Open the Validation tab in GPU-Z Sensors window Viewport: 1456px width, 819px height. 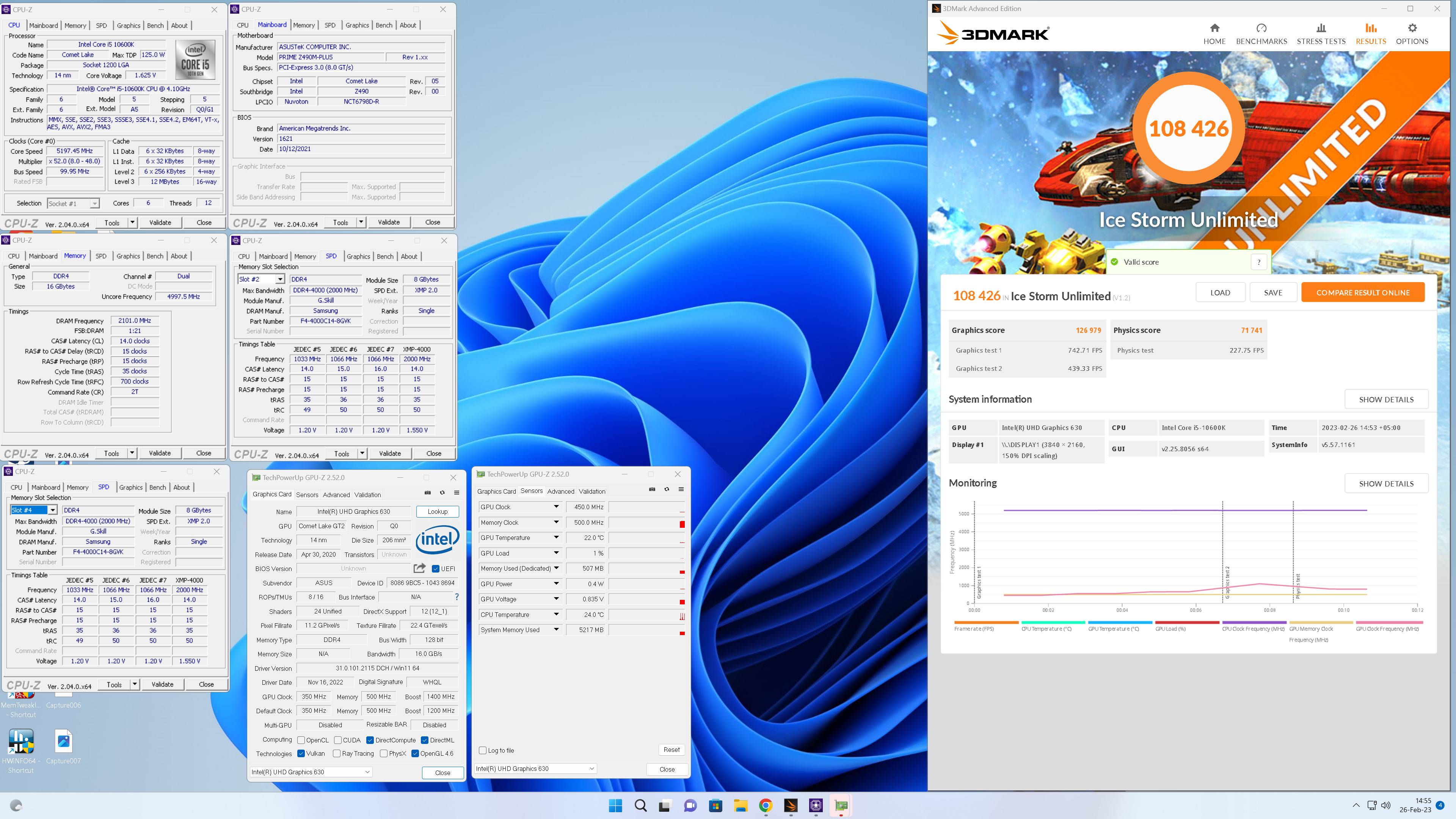coord(592,491)
